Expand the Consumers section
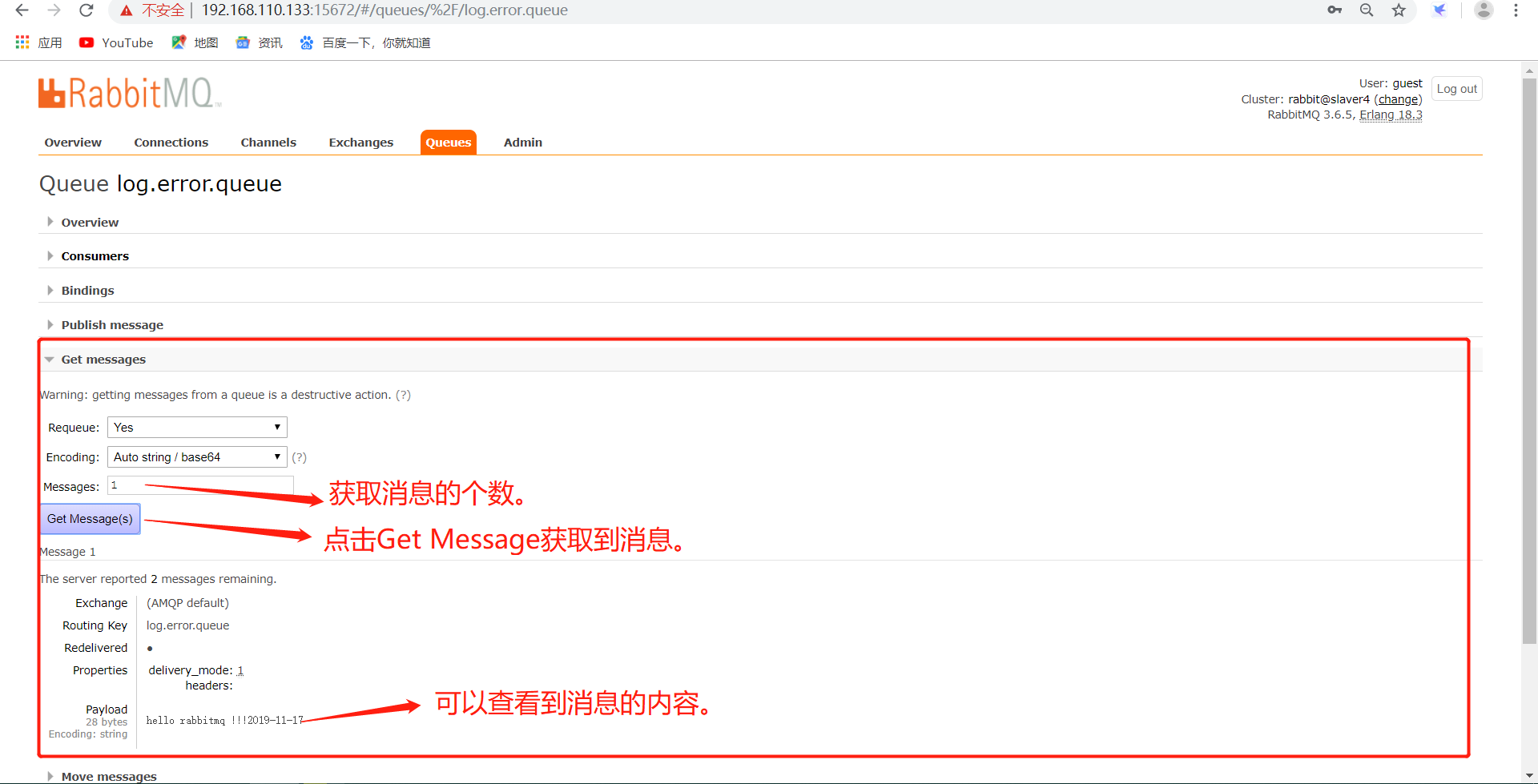This screenshot has width=1538, height=784. click(95, 256)
